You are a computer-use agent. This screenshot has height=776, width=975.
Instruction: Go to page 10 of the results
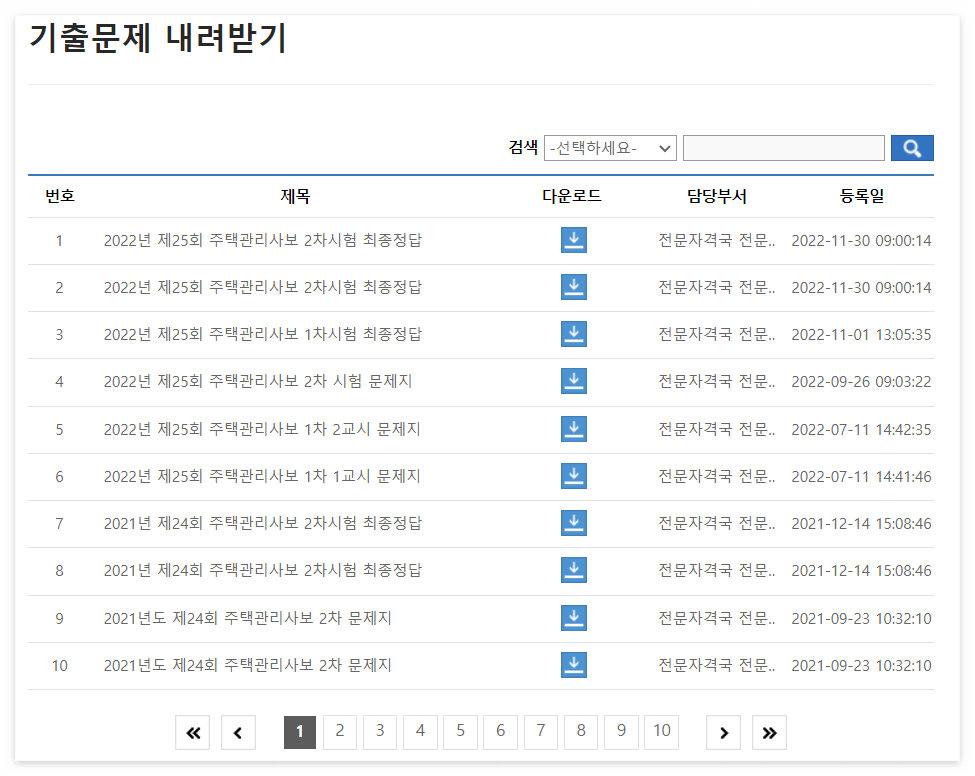(x=661, y=732)
